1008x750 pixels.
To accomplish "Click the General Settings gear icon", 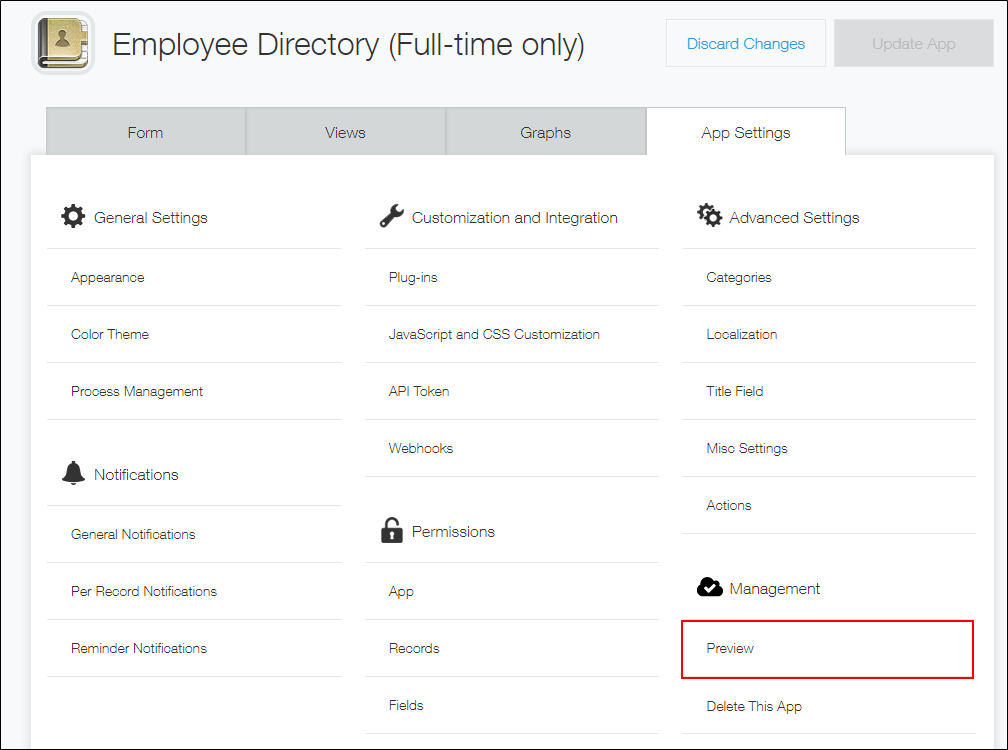I will (73, 216).
